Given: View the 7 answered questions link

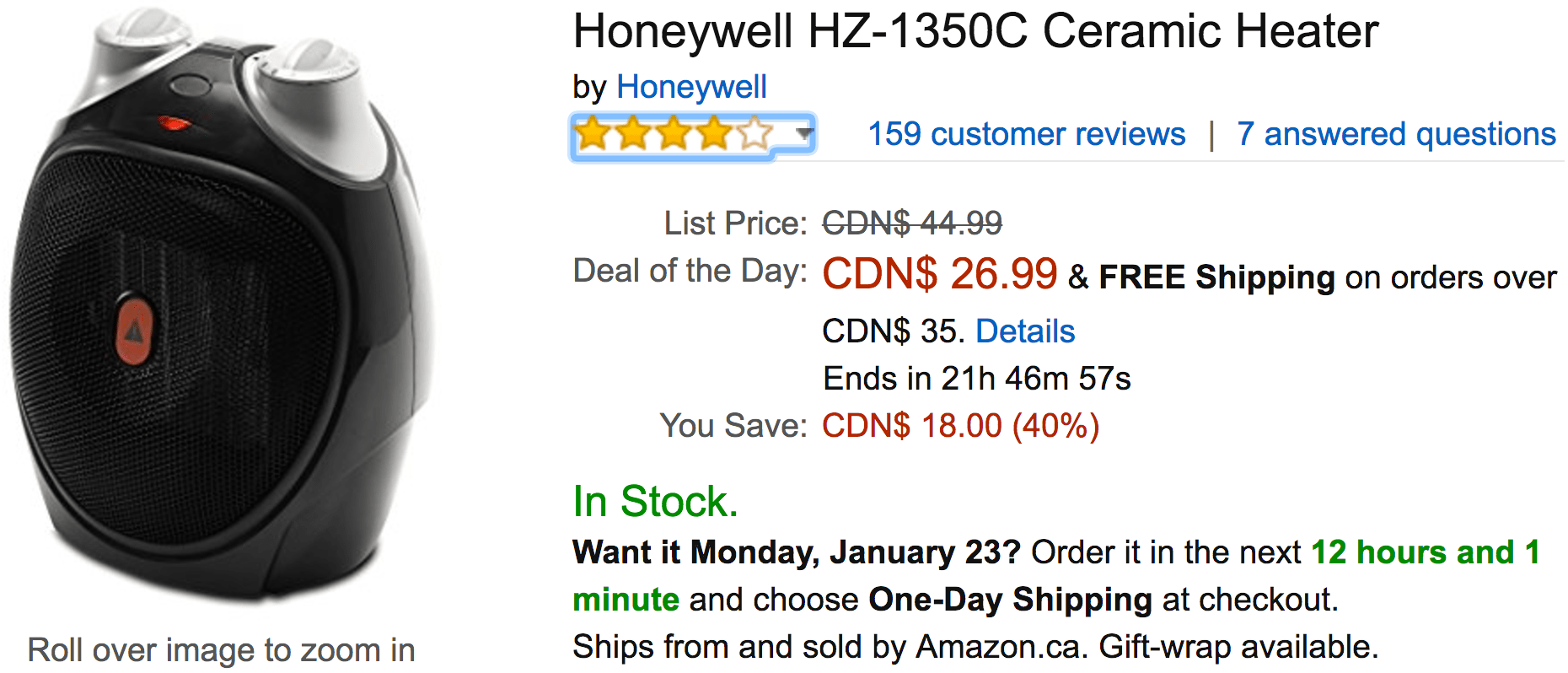Looking at the screenshot, I should [1396, 134].
